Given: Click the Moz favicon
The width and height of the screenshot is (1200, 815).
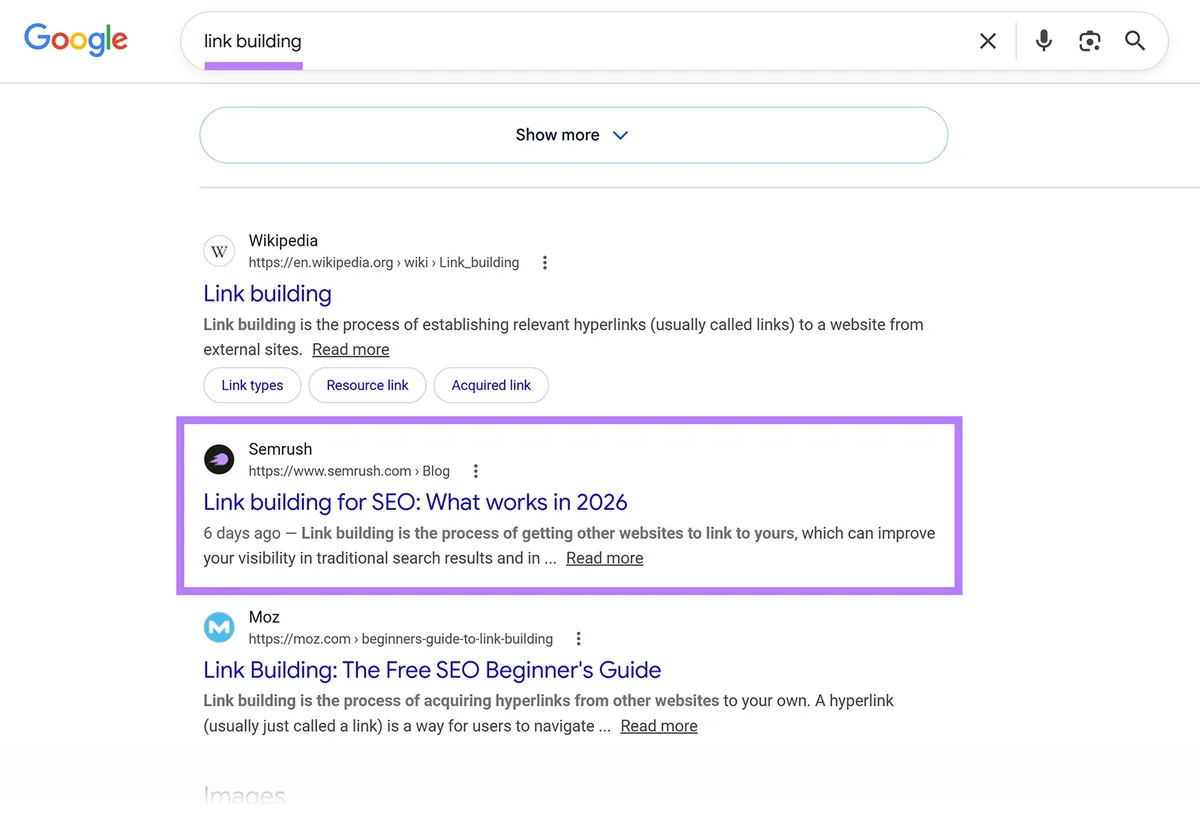Looking at the screenshot, I should tap(219, 627).
